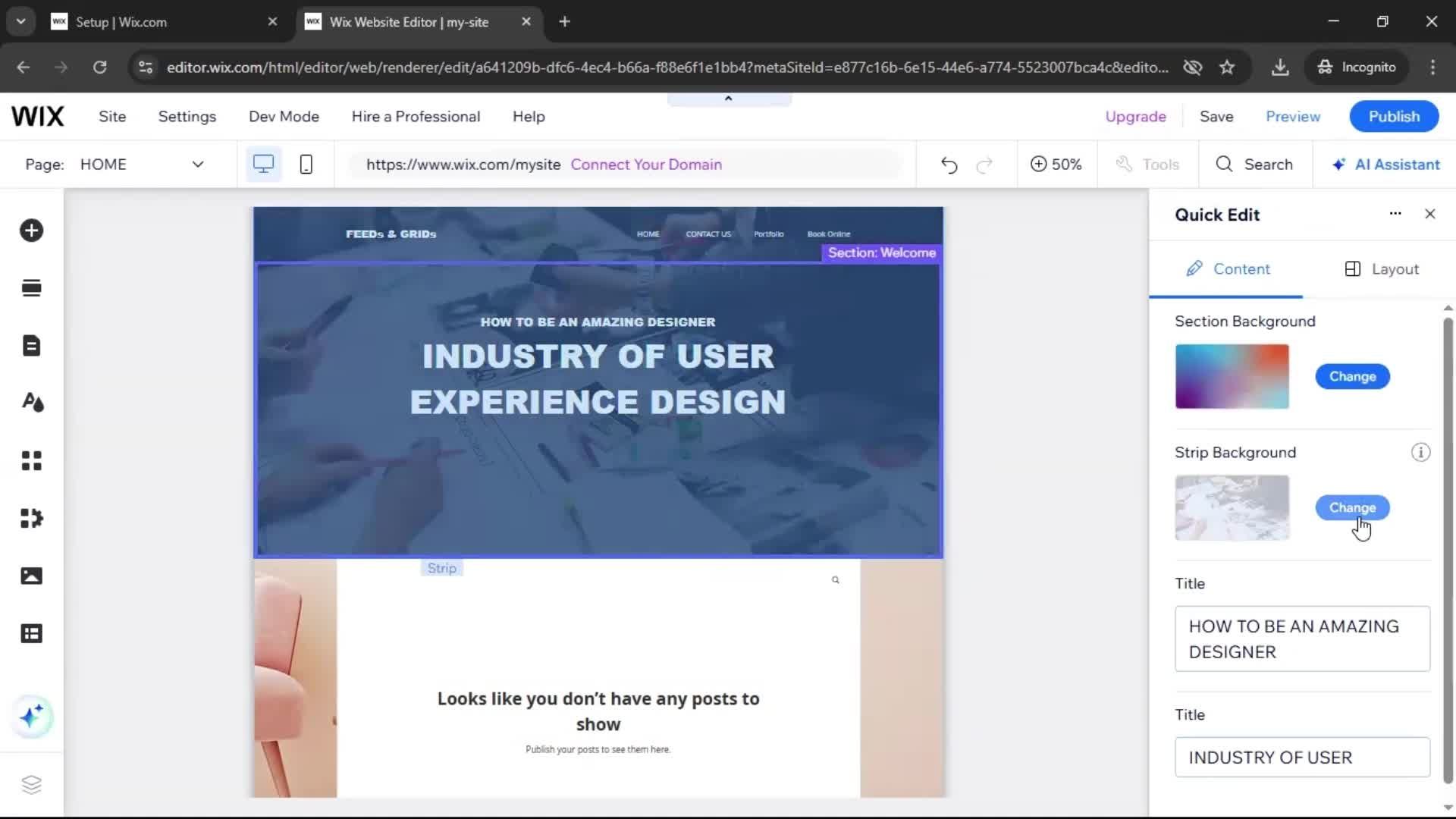Open Chrome three-dot menu

click(1432, 67)
